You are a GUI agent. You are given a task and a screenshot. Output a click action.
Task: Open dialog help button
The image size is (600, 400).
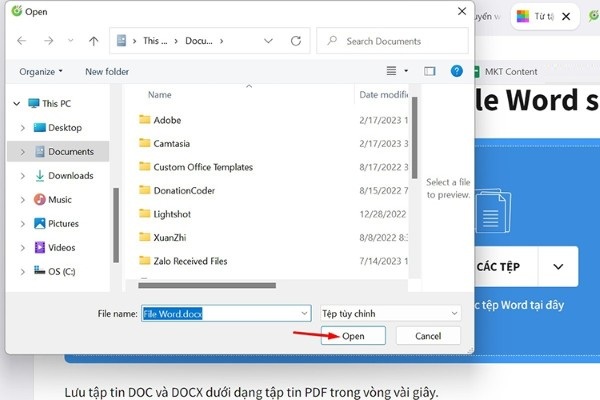pyautogui.click(x=457, y=71)
